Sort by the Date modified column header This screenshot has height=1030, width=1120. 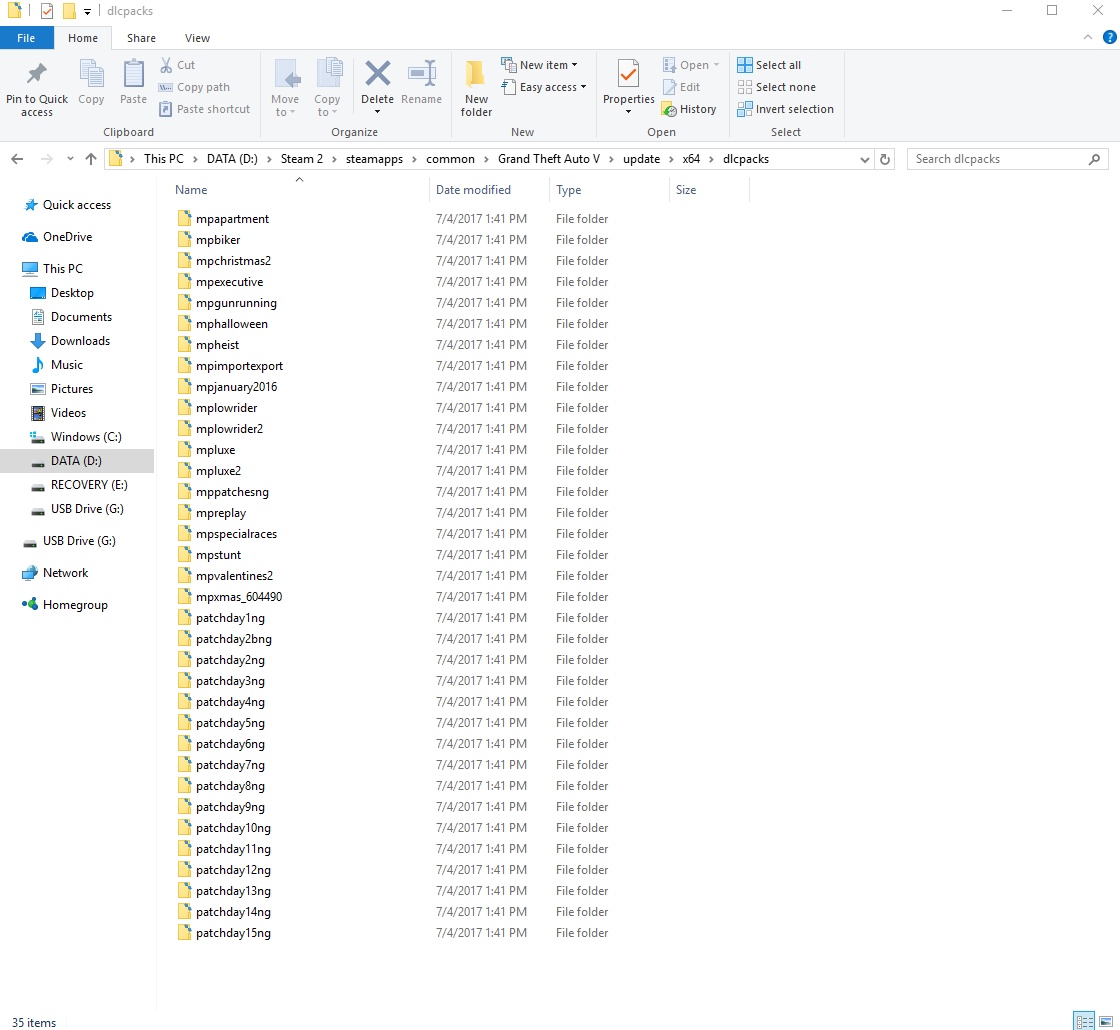pyautogui.click(x=489, y=190)
